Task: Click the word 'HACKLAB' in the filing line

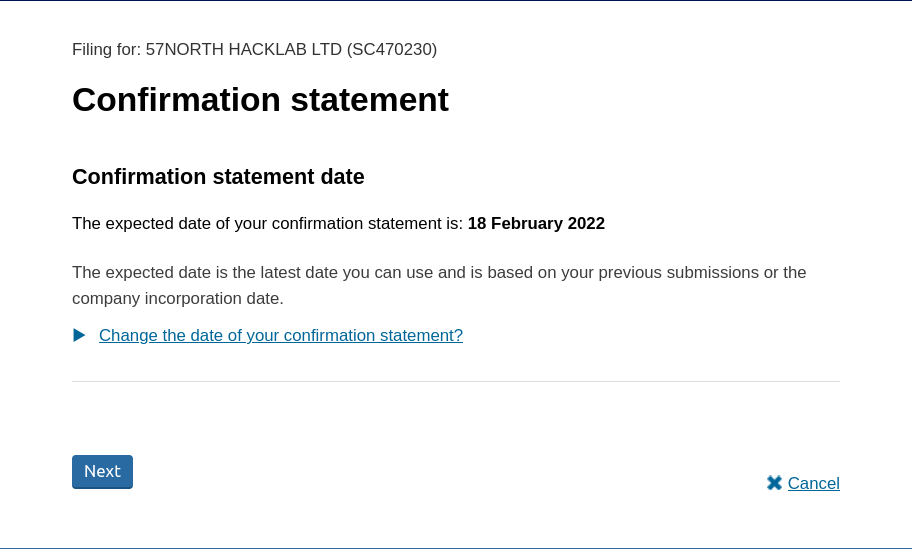Action: 270,50
